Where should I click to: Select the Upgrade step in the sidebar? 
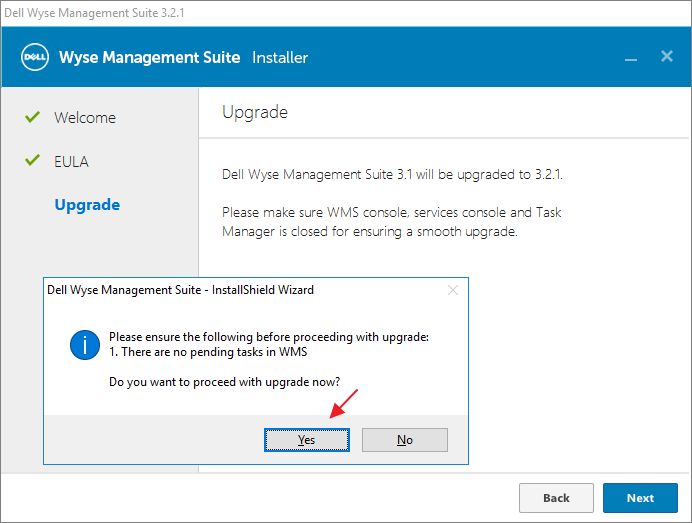coord(87,205)
